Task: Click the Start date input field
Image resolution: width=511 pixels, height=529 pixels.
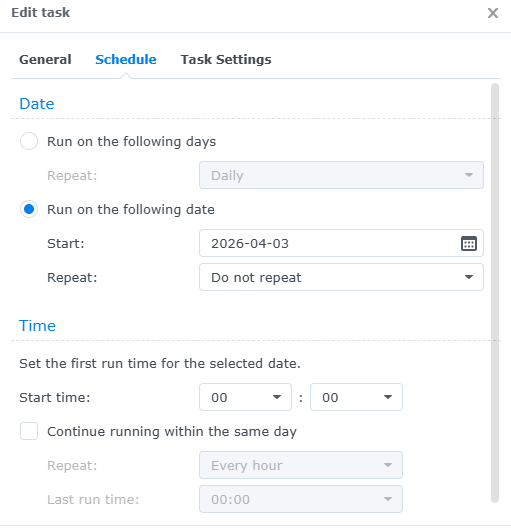Action: (341, 243)
